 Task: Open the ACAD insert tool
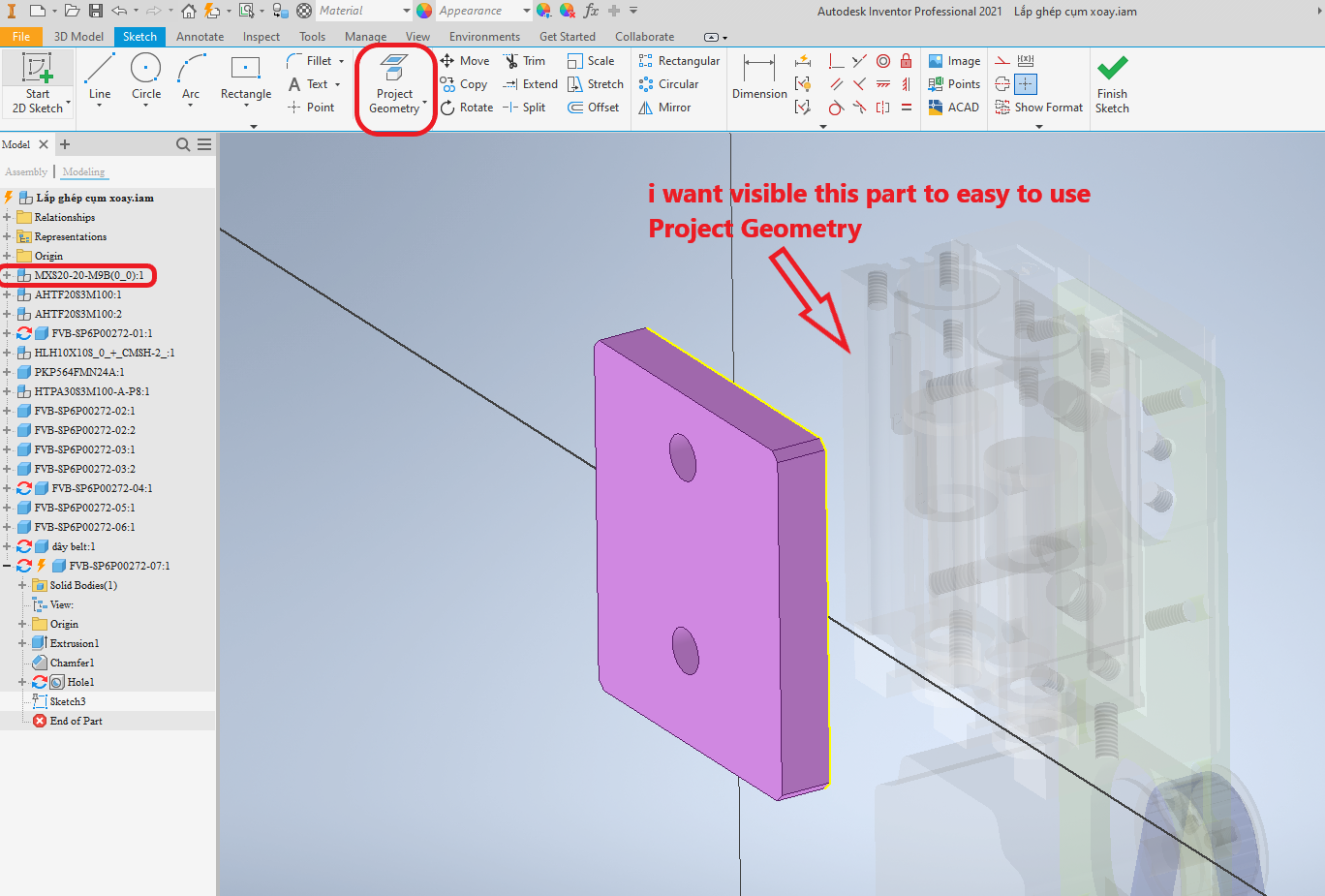(x=953, y=108)
